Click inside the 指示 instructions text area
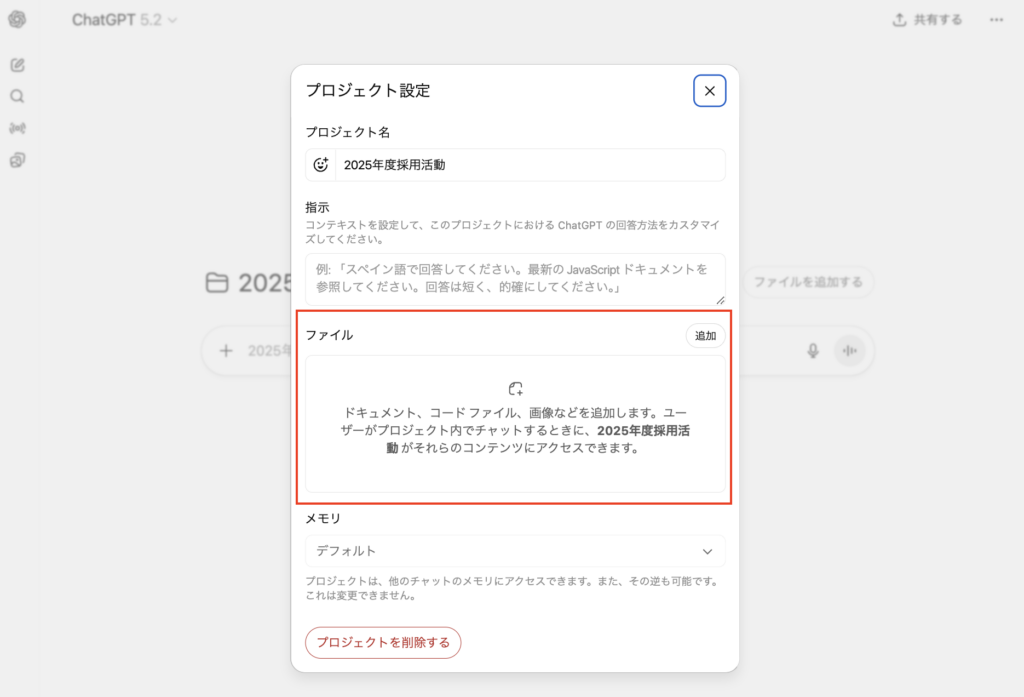 (x=515, y=279)
